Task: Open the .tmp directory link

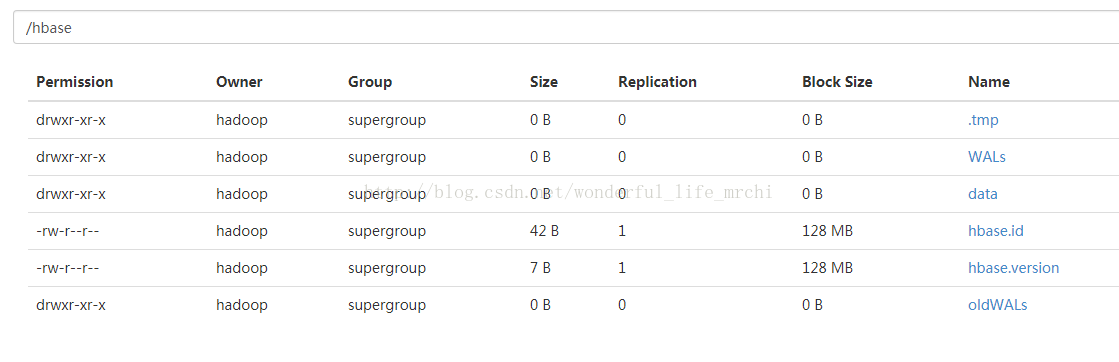Action: click(983, 120)
